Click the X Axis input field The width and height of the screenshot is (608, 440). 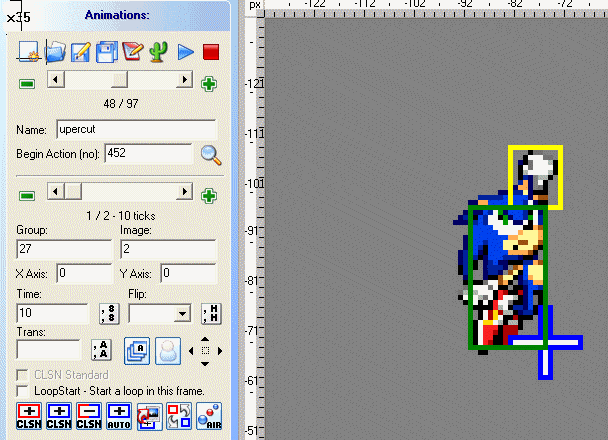(x=85, y=273)
